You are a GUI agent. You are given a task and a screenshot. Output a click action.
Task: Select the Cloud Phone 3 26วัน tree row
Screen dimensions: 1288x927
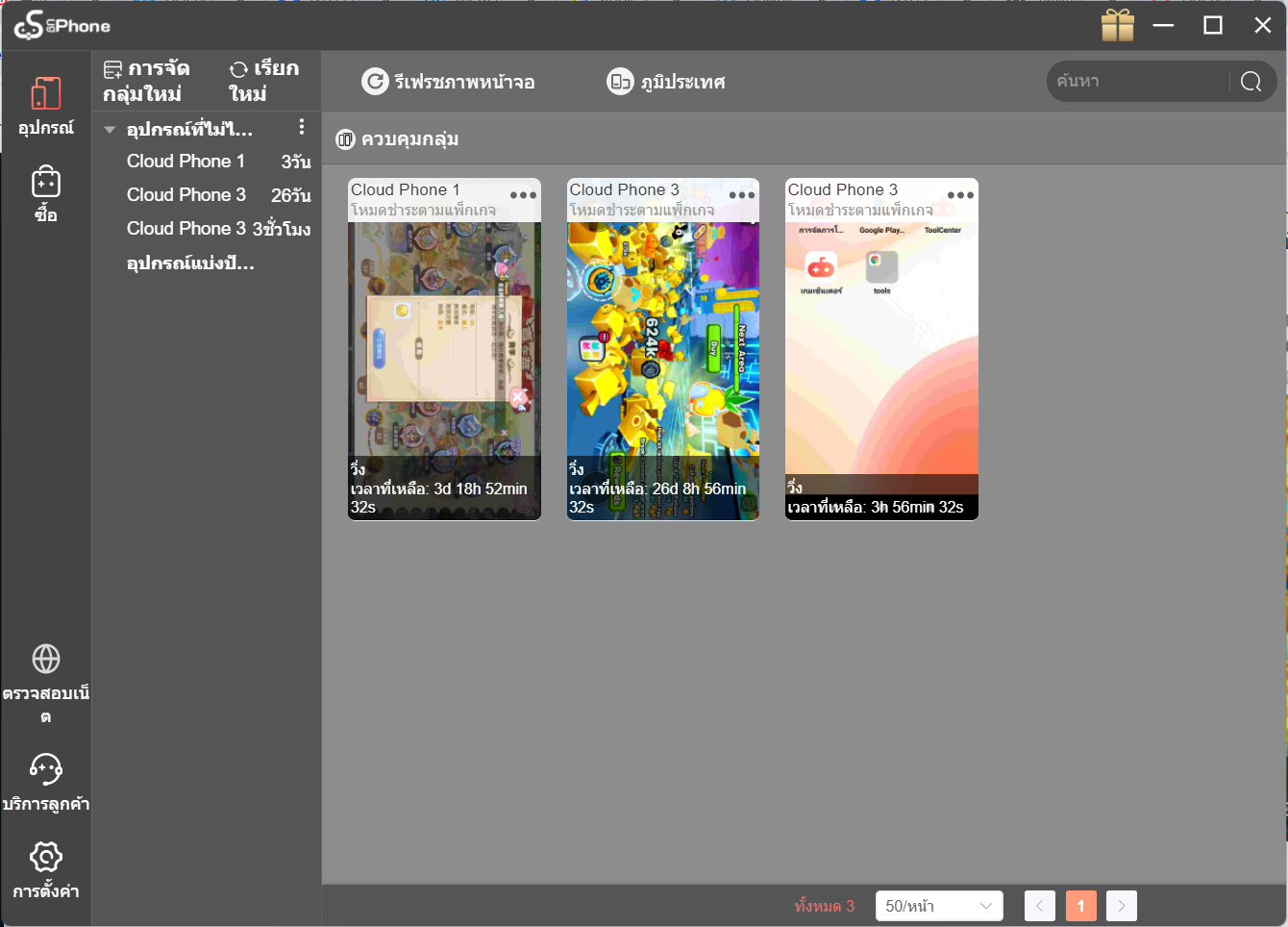[x=219, y=195]
